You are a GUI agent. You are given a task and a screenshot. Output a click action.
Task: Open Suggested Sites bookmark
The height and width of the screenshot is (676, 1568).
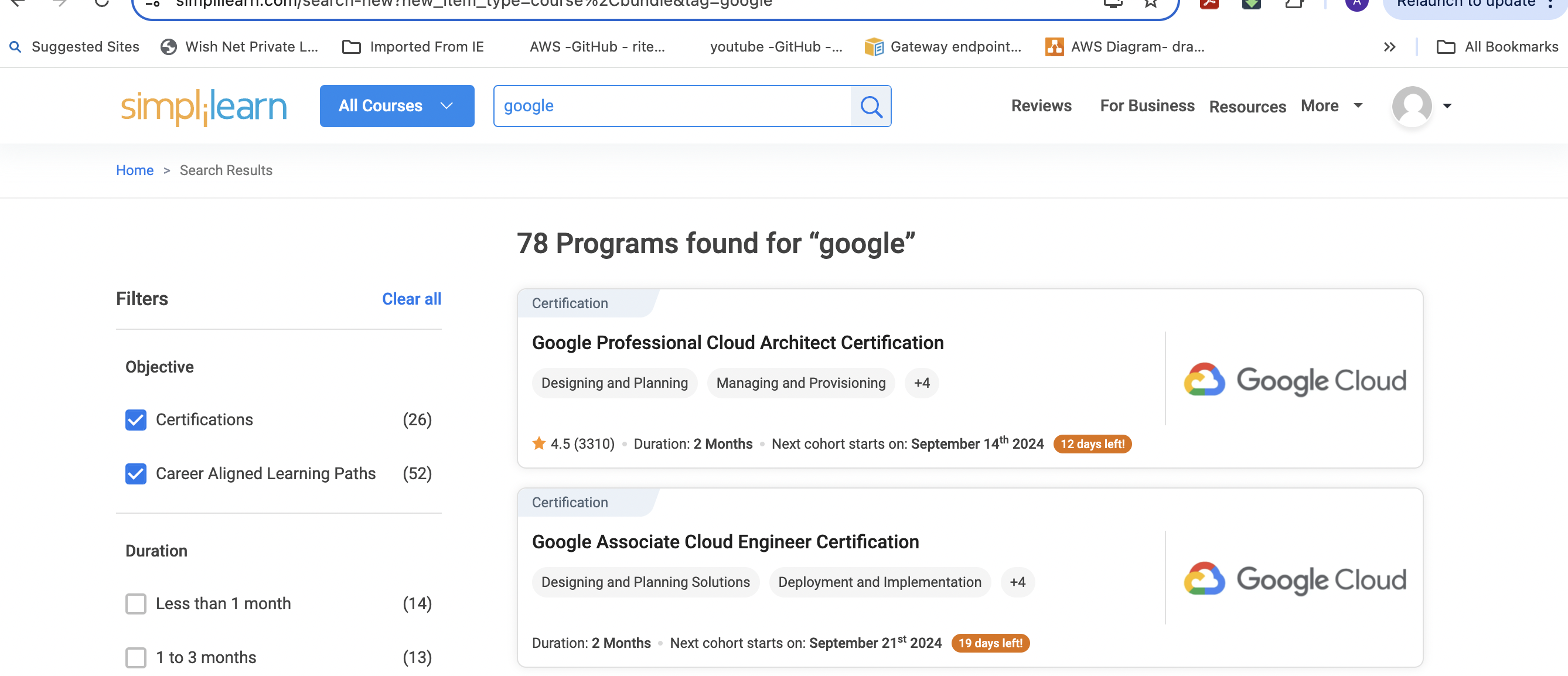[x=75, y=47]
